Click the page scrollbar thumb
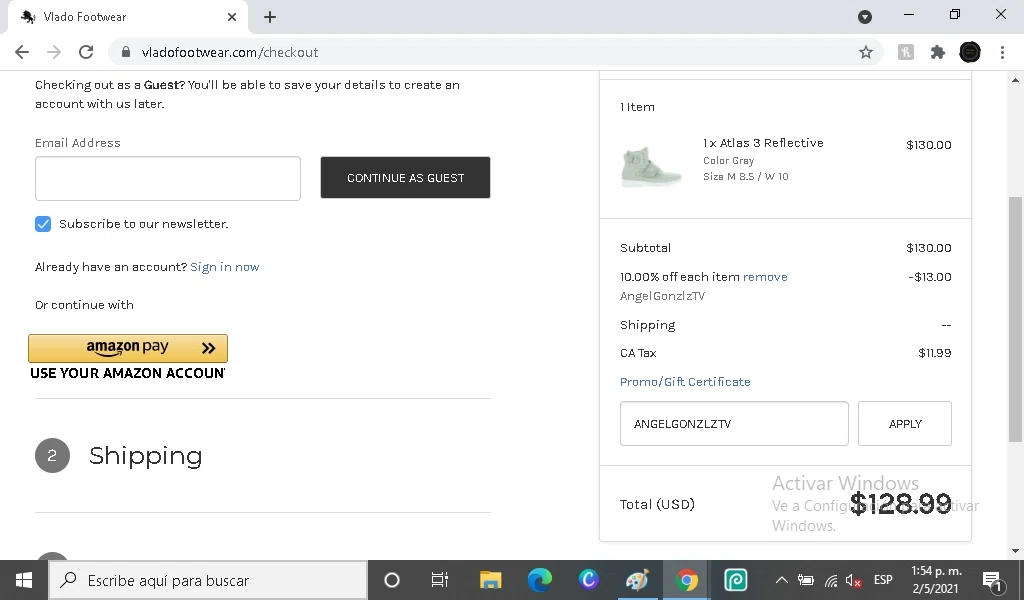 point(1015,320)
